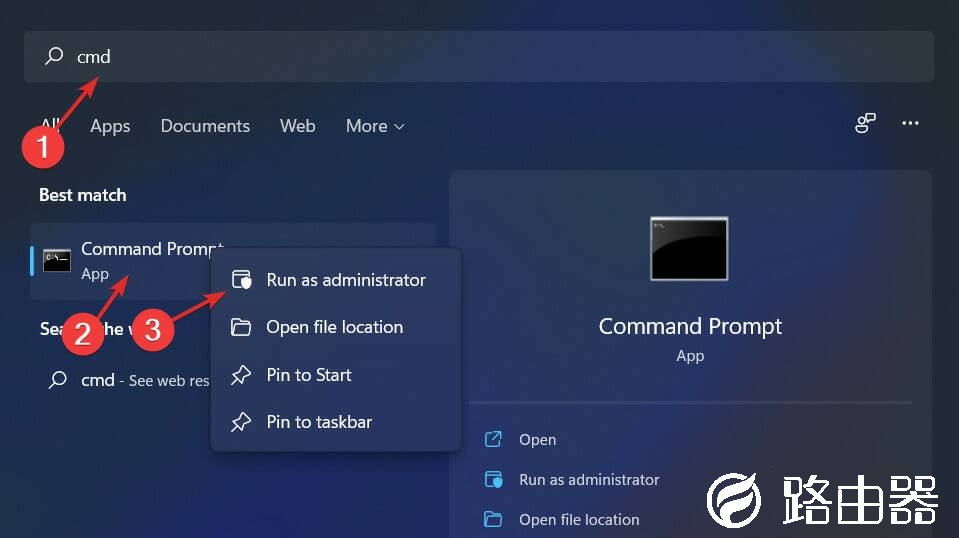Screen dimensions: 959x538
Task: Click the large Command Prompt preview thumbnail
Action: pos(689,248)
